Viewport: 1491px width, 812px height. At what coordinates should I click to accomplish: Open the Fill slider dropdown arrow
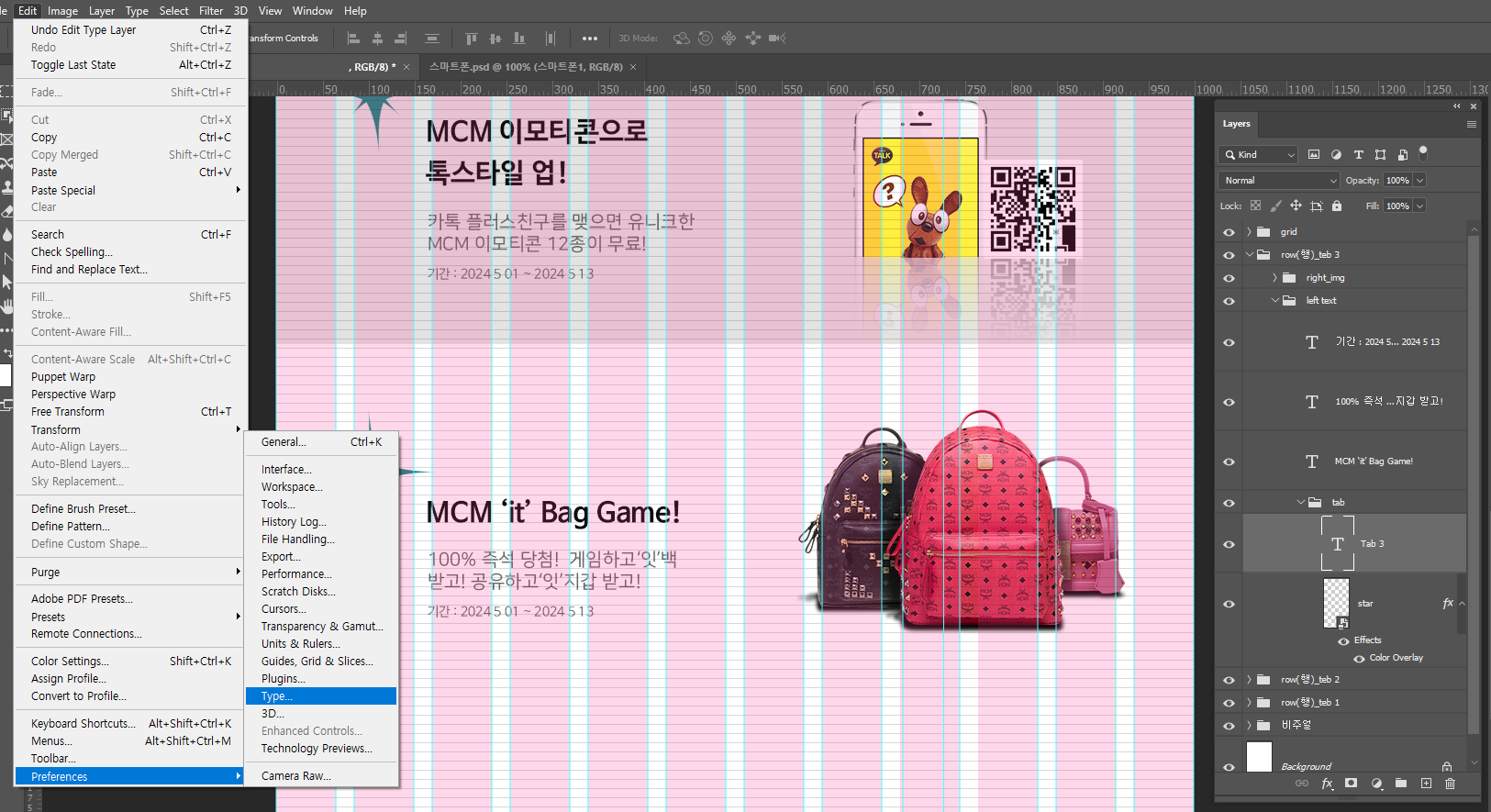pyautogui.click(x=1419, y=206)
